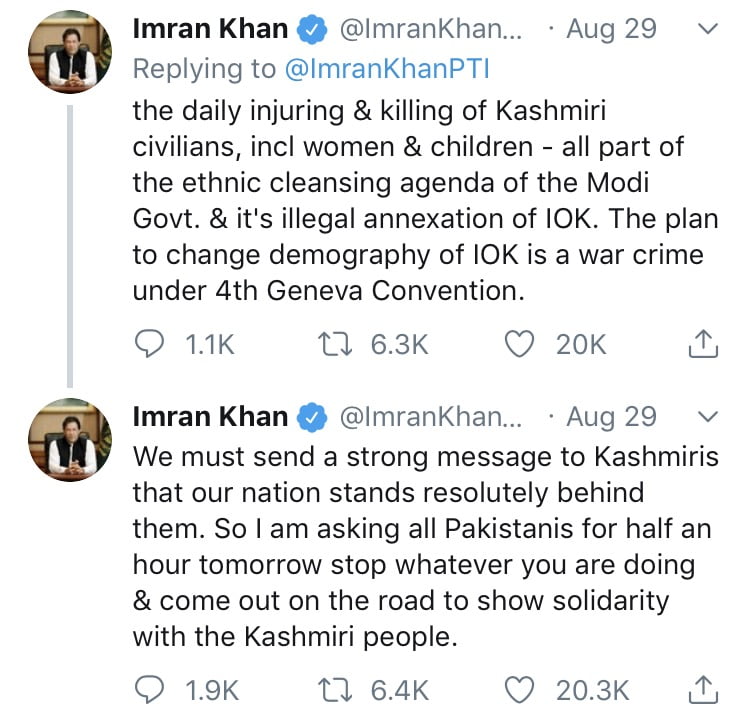Open the @ImranKhanPTI reply-to mention link
Screen dimensions: 750x714
(x=384, y=68)
